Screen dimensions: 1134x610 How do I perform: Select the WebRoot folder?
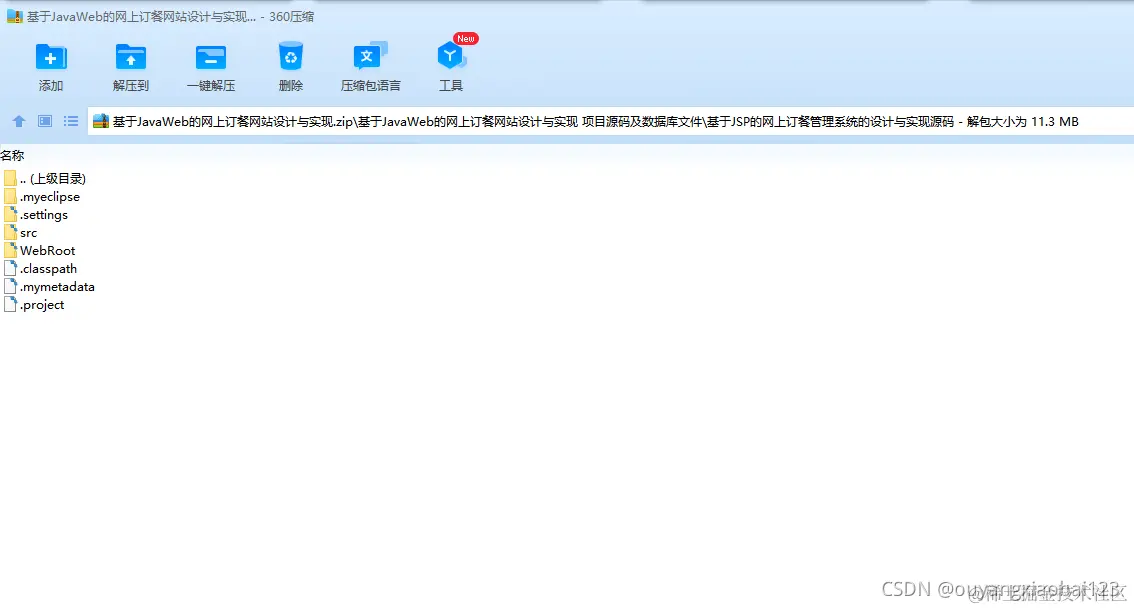[40, 251]
